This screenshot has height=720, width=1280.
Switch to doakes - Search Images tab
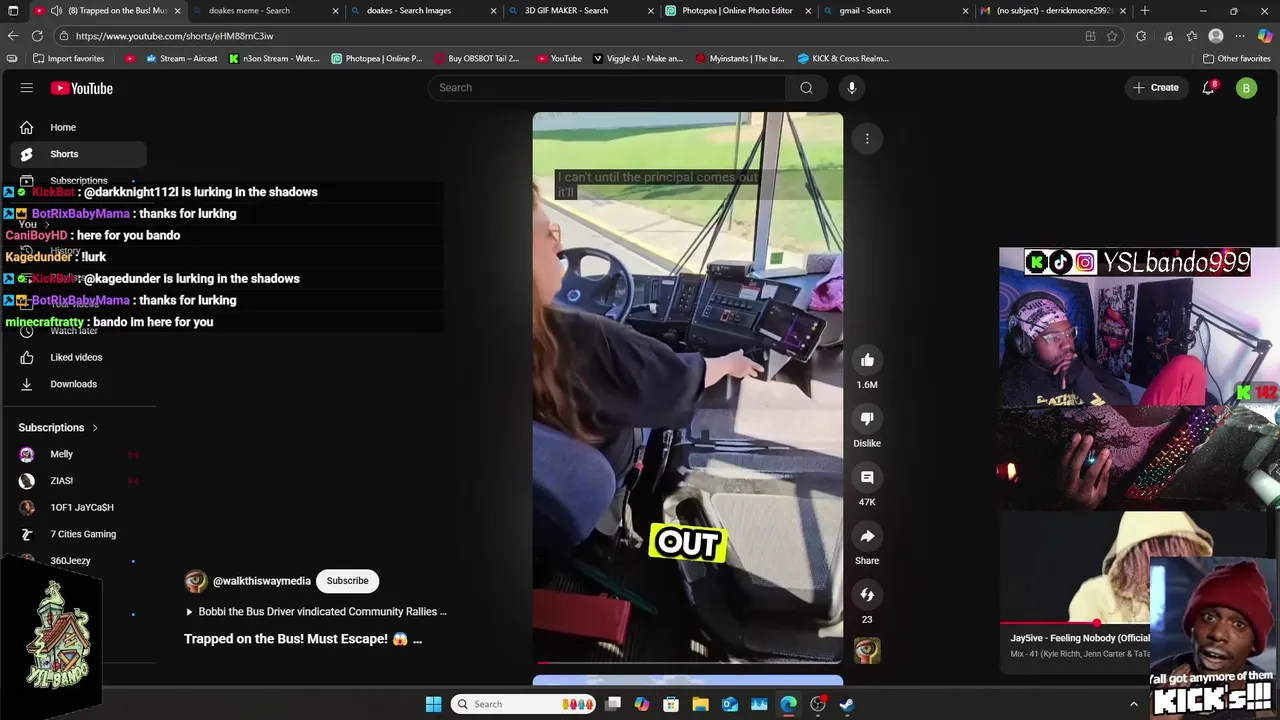[x=422, y=11]
